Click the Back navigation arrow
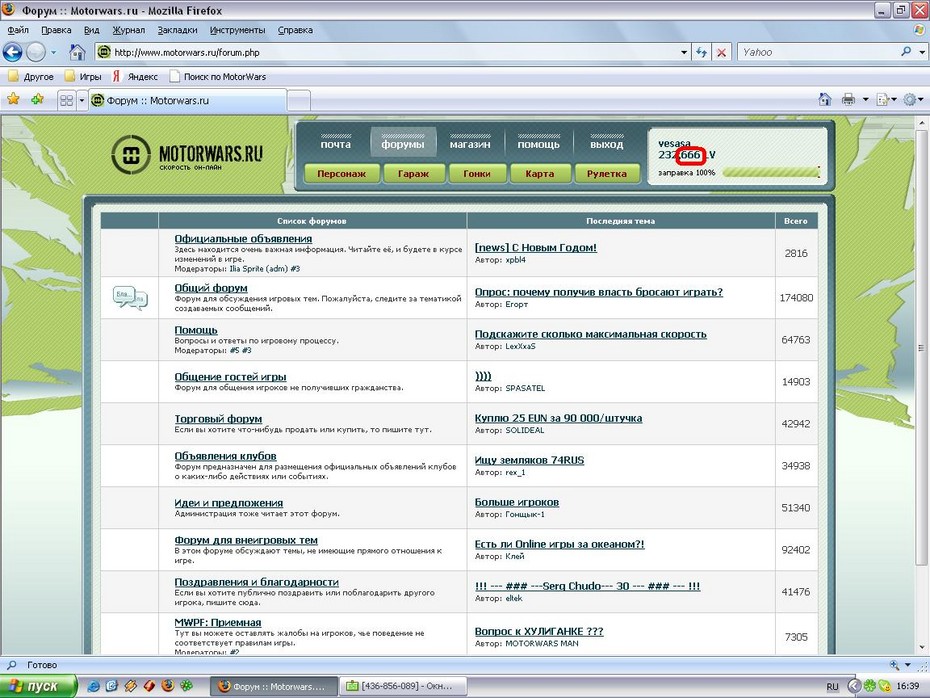Screen dimensions: 930x698 point(13,52)
